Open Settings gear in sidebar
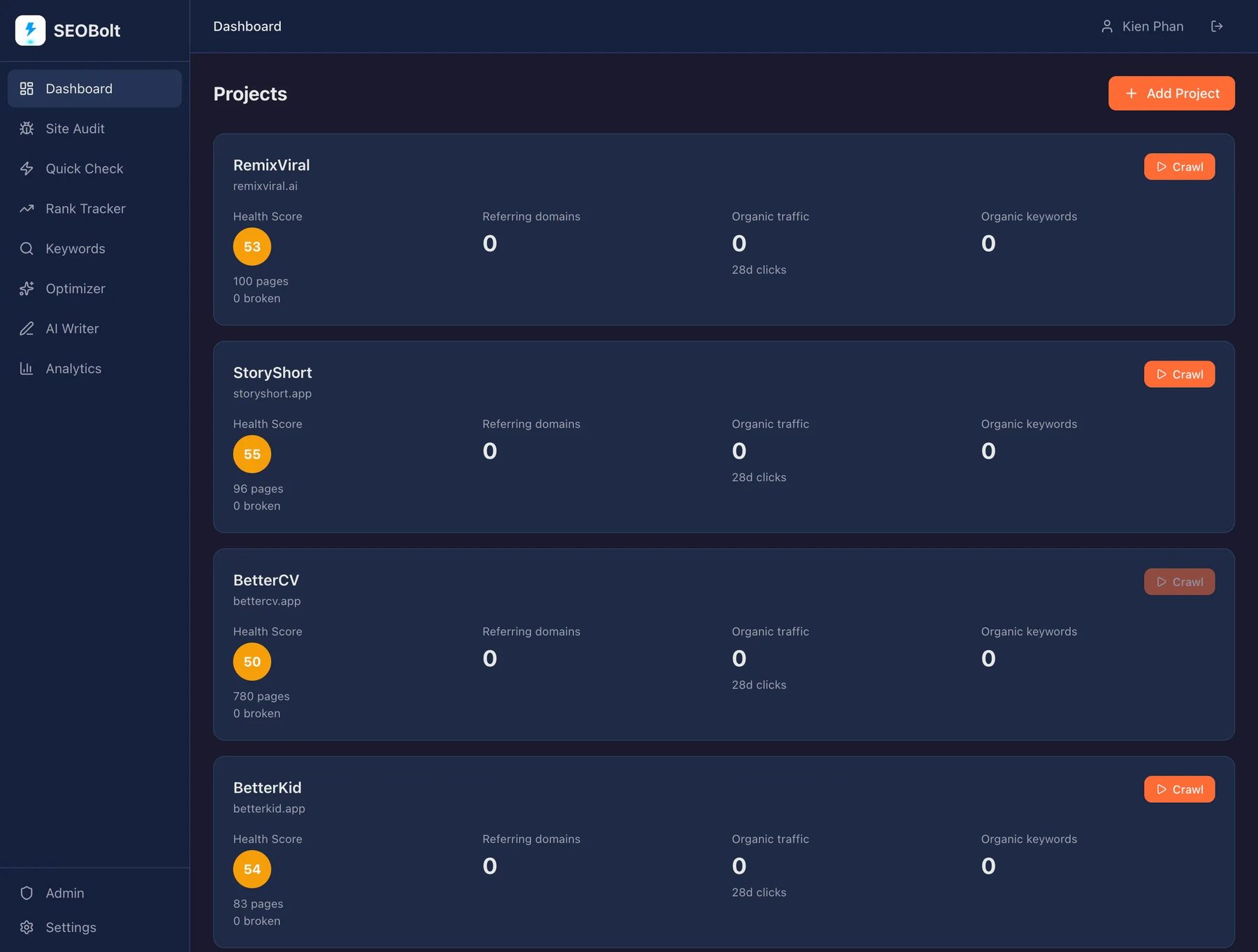This screenshot has width=1258, height=952. click(27, 927)
